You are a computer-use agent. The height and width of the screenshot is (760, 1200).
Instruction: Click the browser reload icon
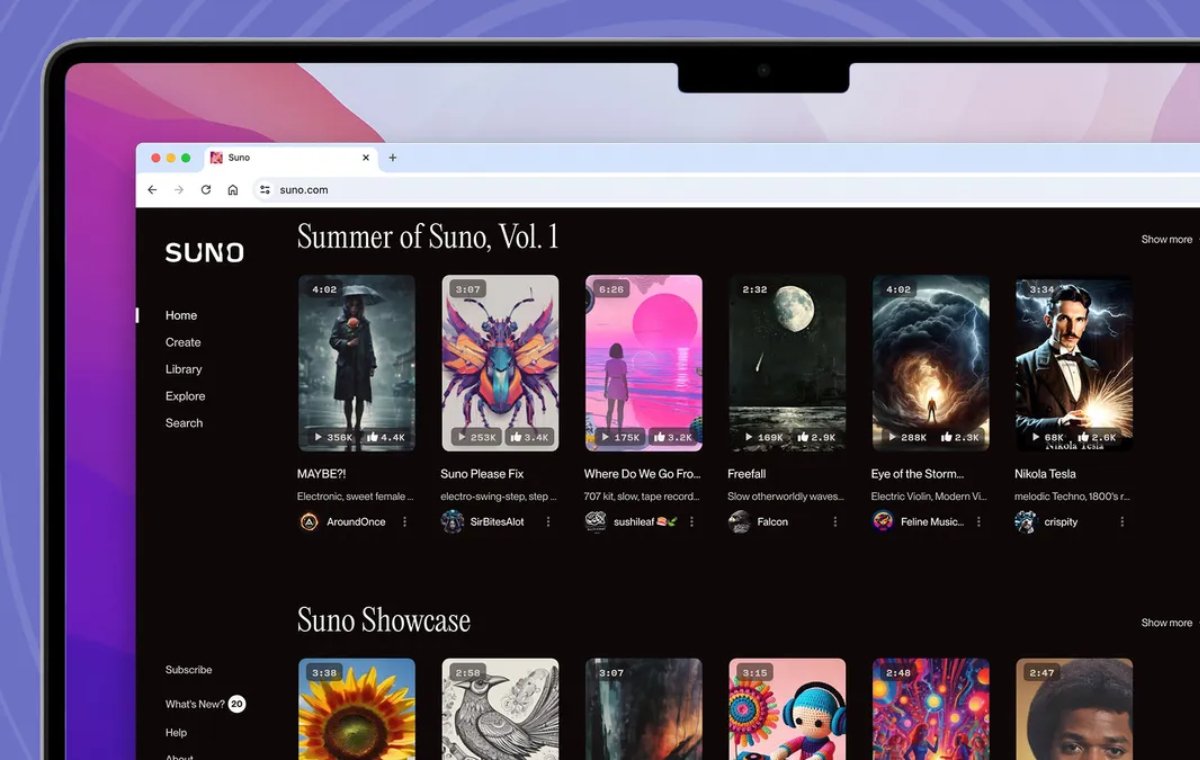[x=206, y=190]
